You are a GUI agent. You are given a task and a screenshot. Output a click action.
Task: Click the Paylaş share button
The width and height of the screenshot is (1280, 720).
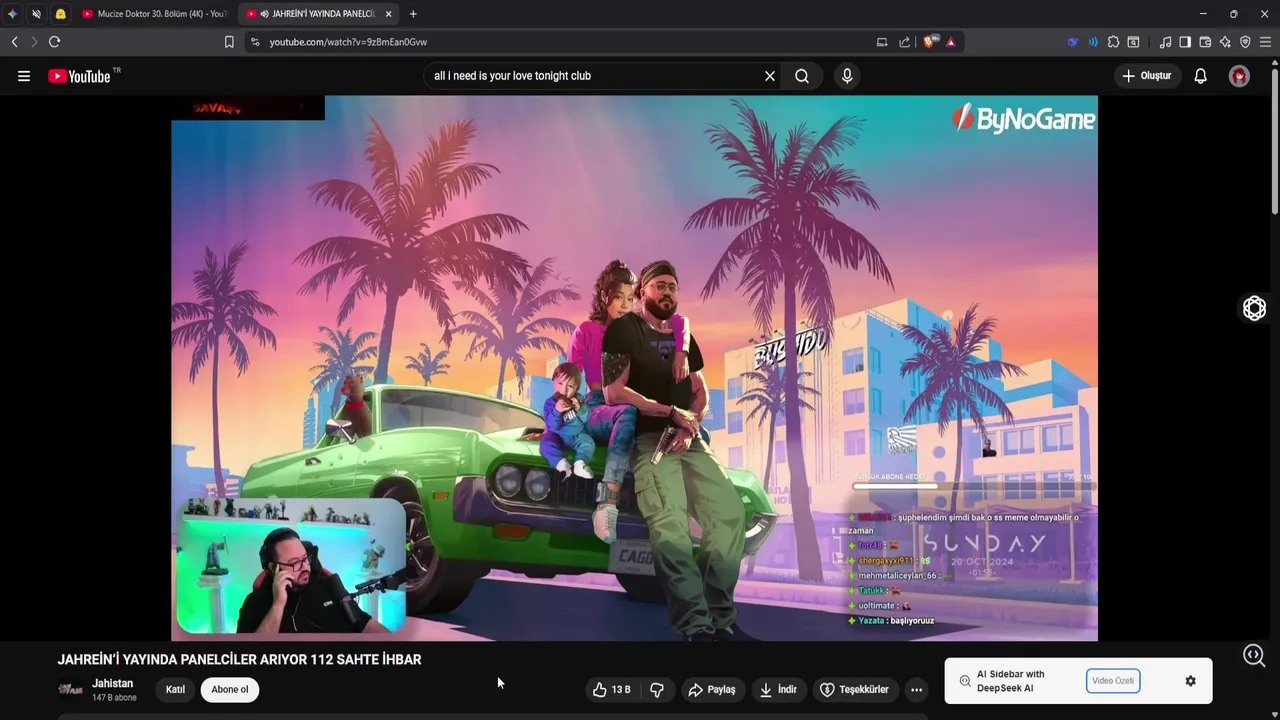tap(712, 689)
